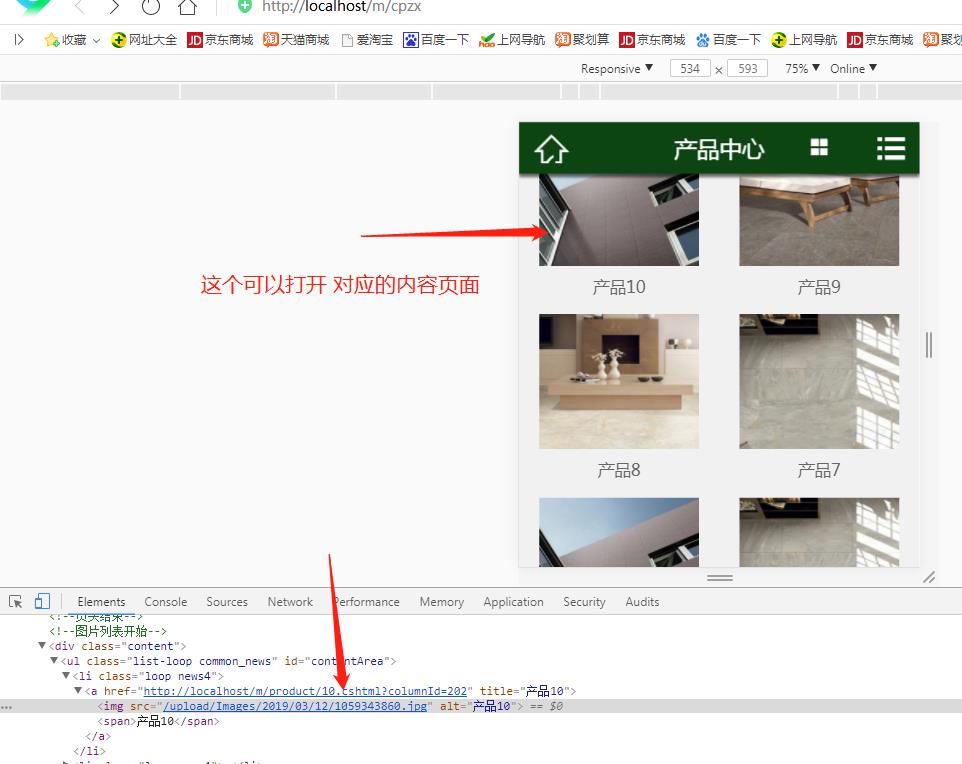Switch to the Performance tab

[x=366, y=602]
